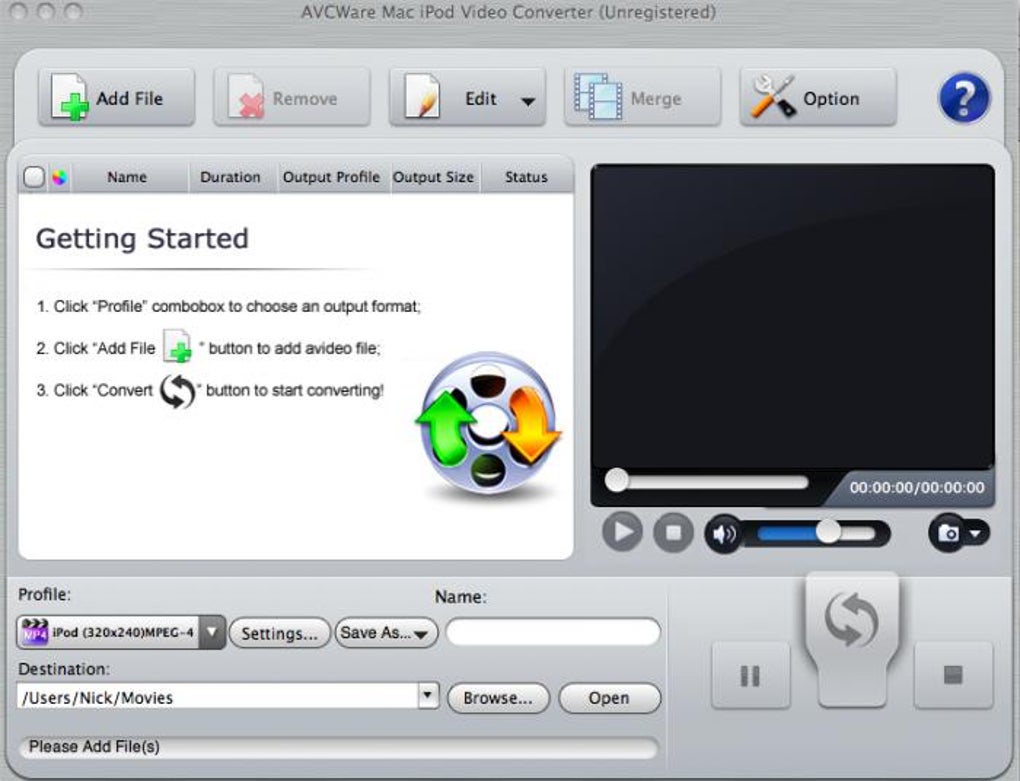
Task: Click the film reel converter logo
Action: pyautogui.click(x=488, y=426)
